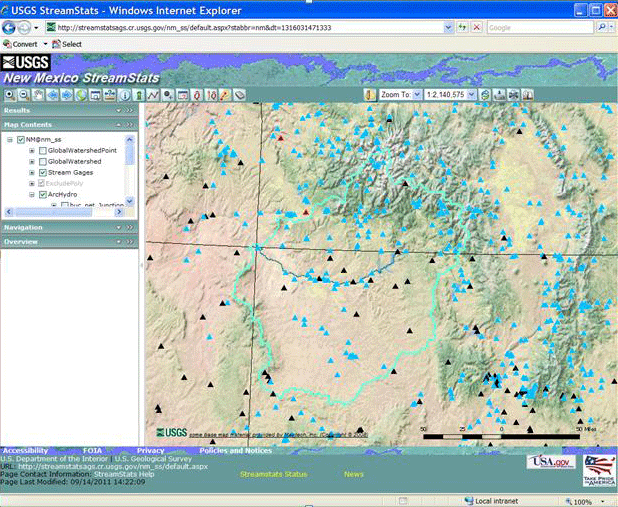
Task: Click the print map icon
Action: (513, 95)
